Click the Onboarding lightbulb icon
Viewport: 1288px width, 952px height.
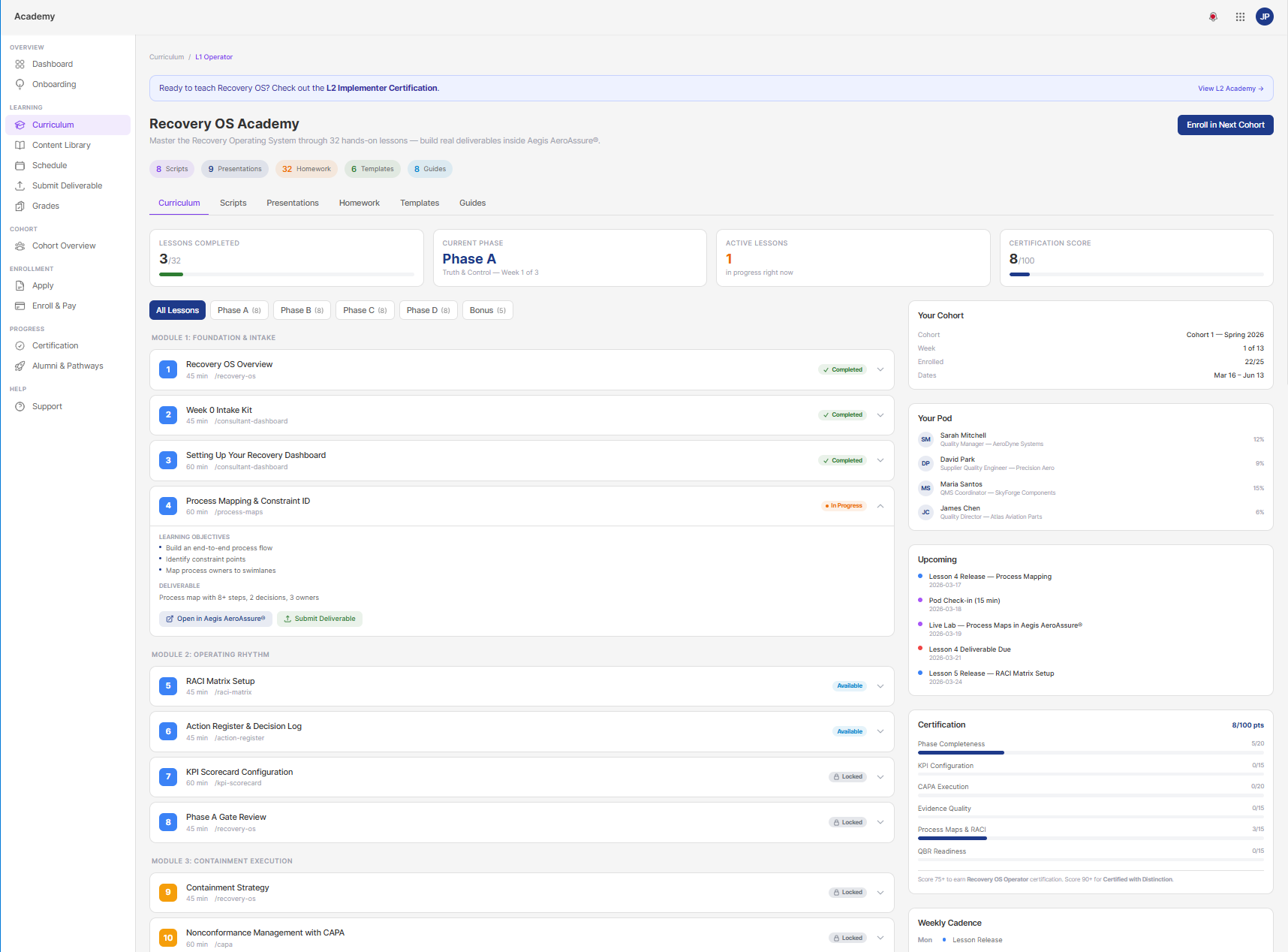20,85
